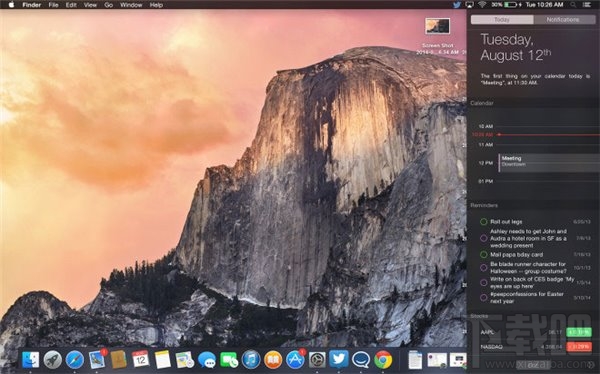Open Wi-Fi status menu
The width and height of the screenshot is (600, 374).
pos(482,5)
